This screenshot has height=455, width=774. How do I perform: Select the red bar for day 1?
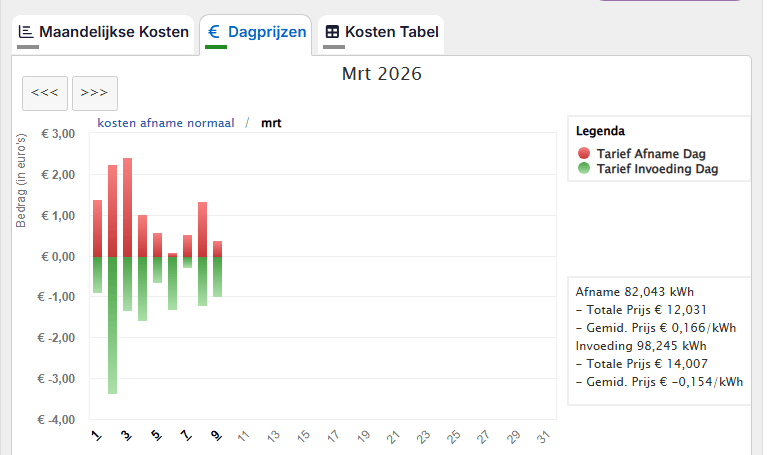tap(98, 228)
